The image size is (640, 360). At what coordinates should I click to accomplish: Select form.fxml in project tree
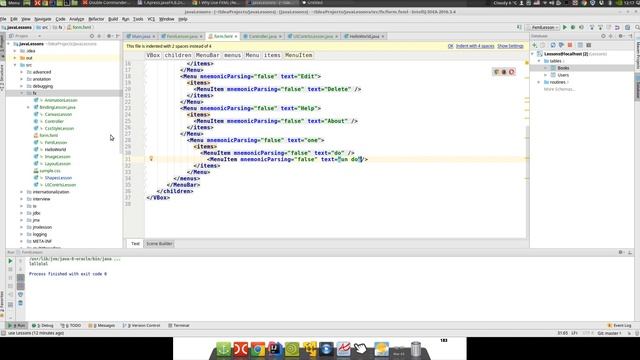tap(49, 136)
